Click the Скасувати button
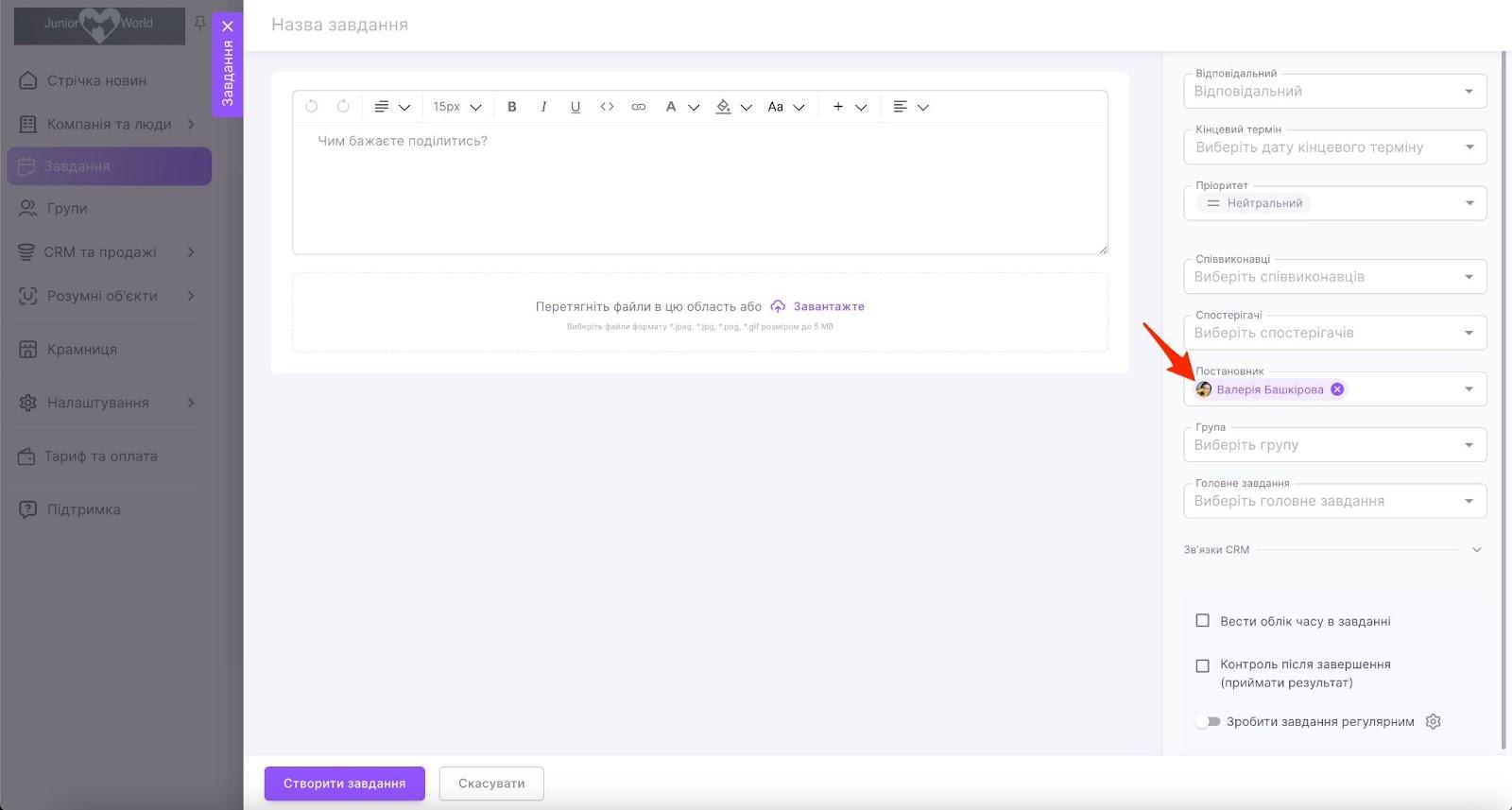 pyautogui.click(x=491, y=784)
